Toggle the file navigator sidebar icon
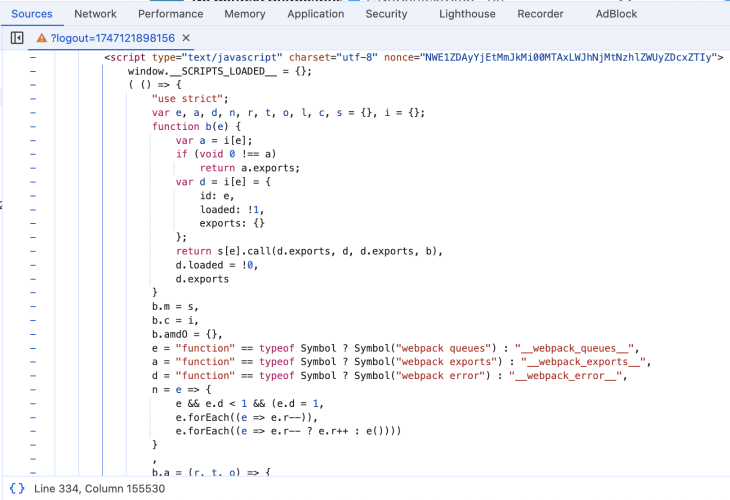 pos(17,37)
